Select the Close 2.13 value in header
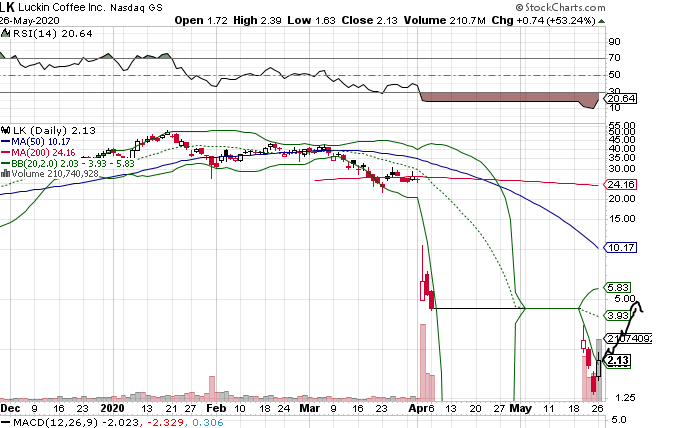 [x=369, y=20]
